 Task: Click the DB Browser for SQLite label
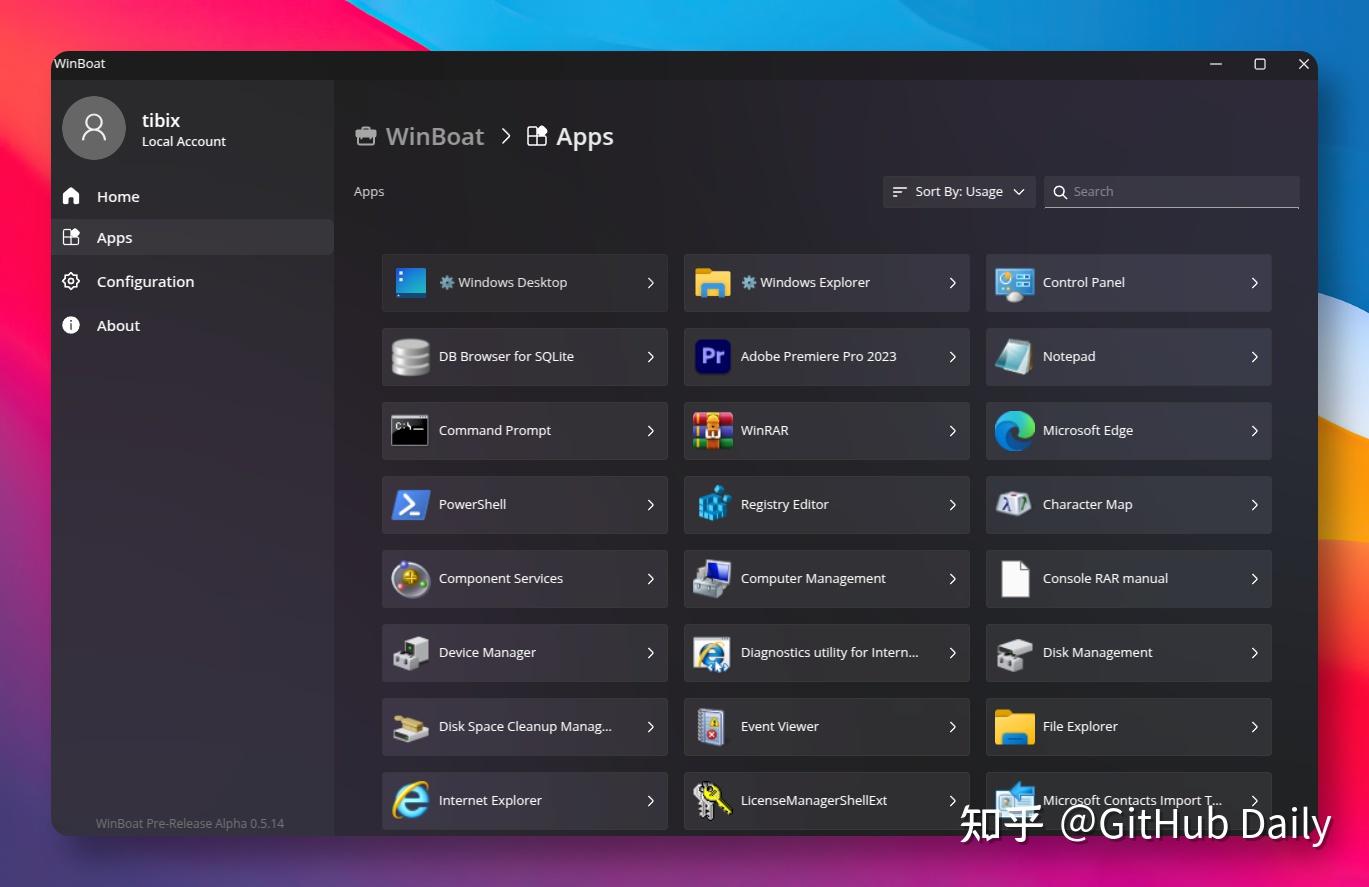[x=506, y=357]
